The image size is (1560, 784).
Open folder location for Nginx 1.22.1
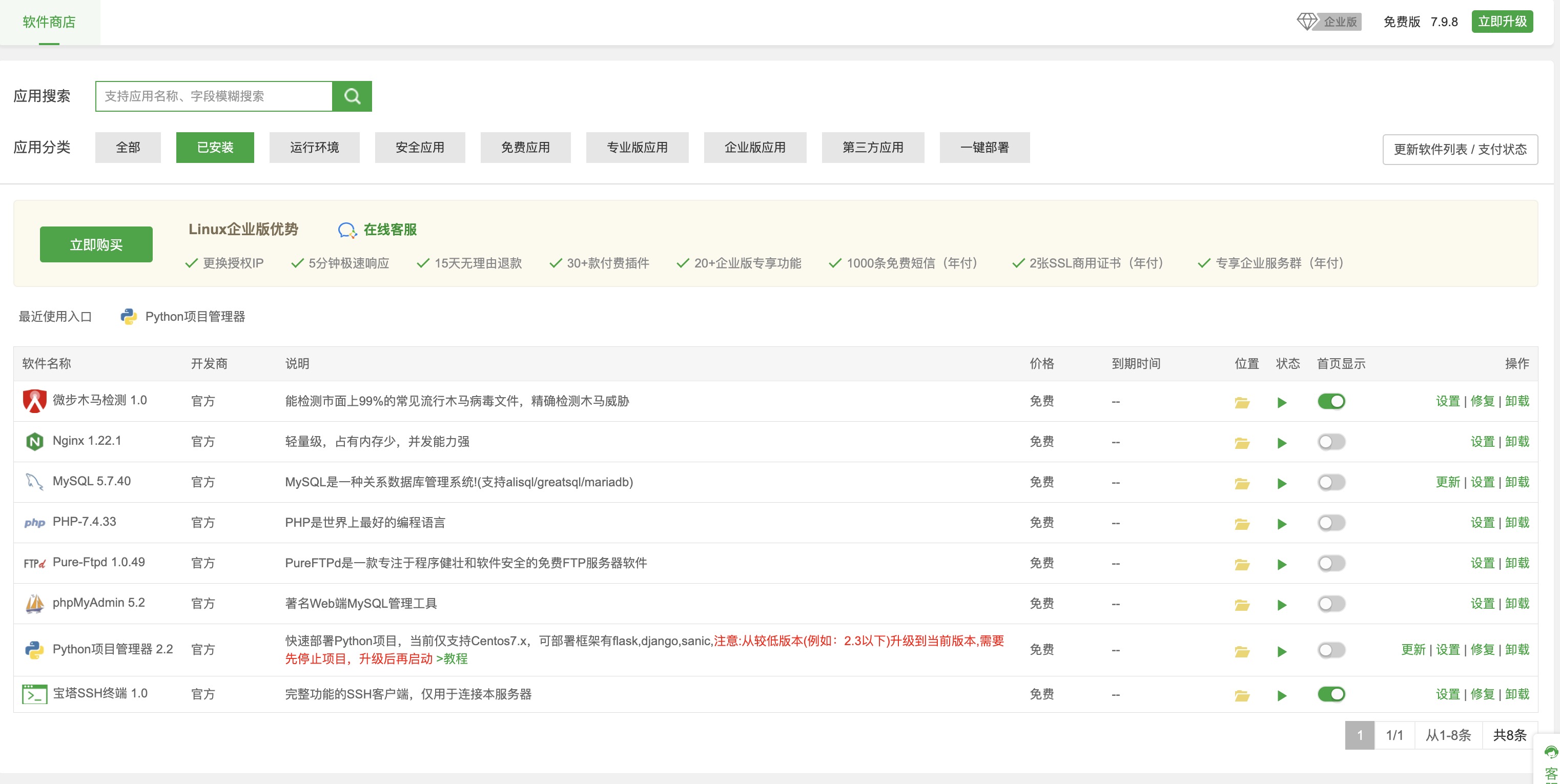[x=1241, y=443]
